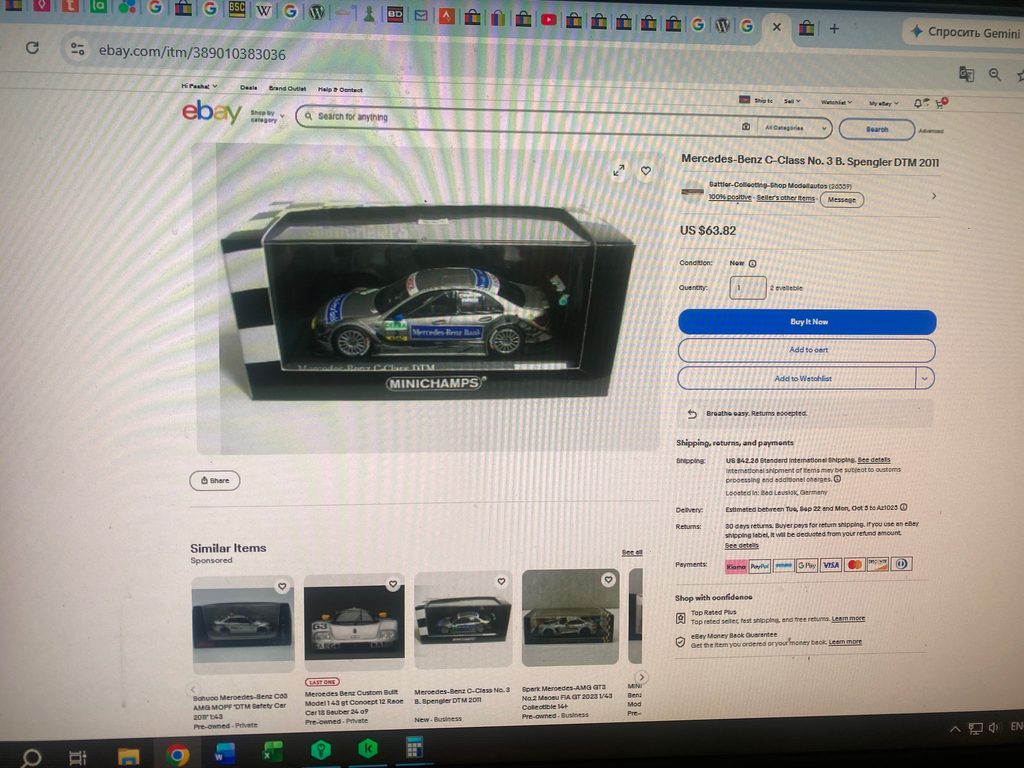Image resolution: width=1024 pixels, height=768 pixels.
Task: Click the Buy It Now button
Action: (807, 321)
